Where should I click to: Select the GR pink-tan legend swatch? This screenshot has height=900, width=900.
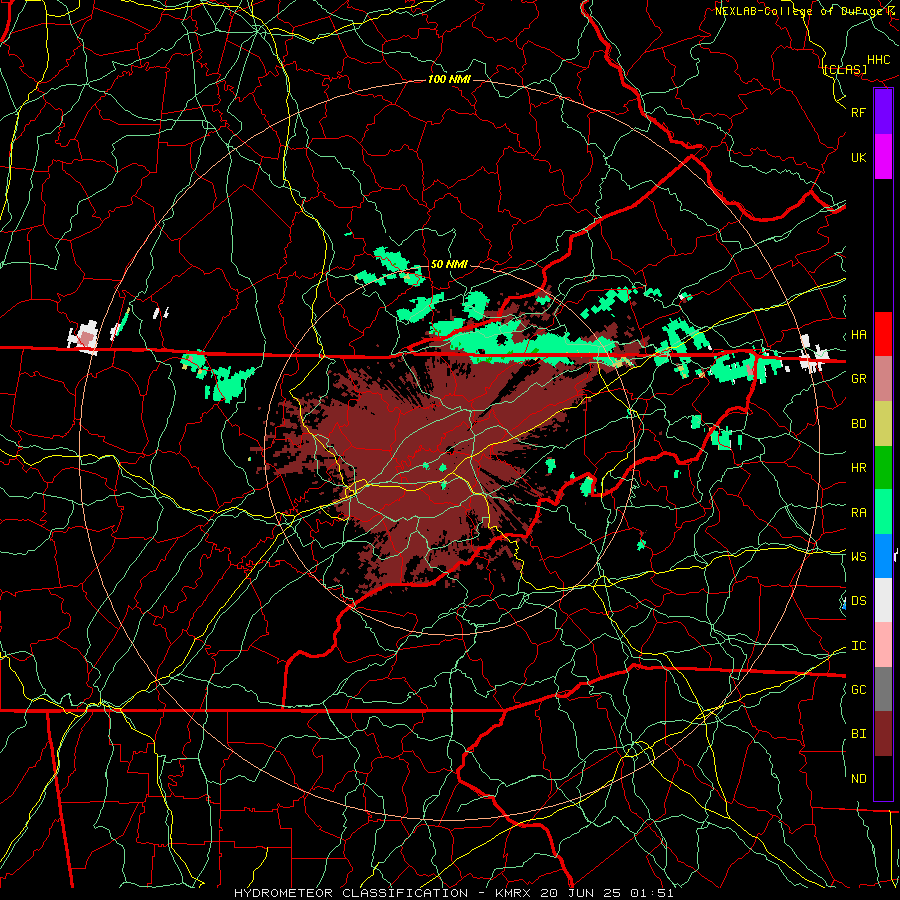pos(883,379)
